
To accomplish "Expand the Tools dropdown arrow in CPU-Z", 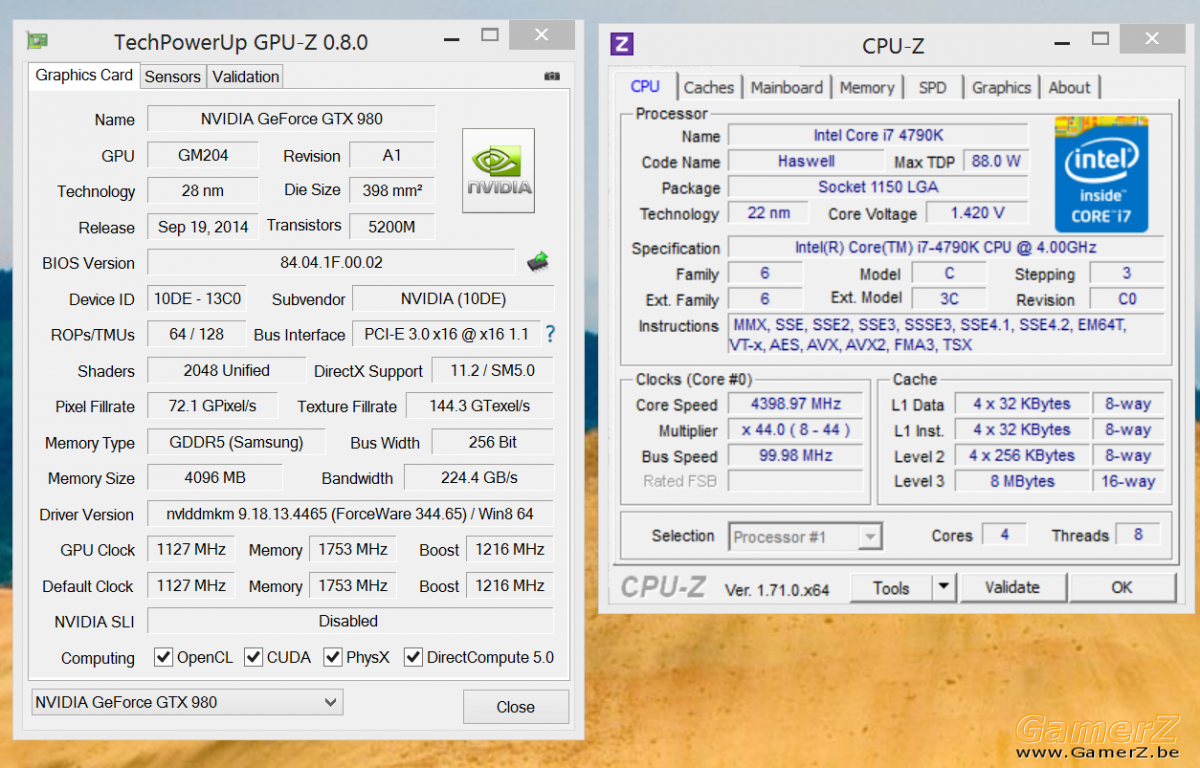I will (944, 587).
